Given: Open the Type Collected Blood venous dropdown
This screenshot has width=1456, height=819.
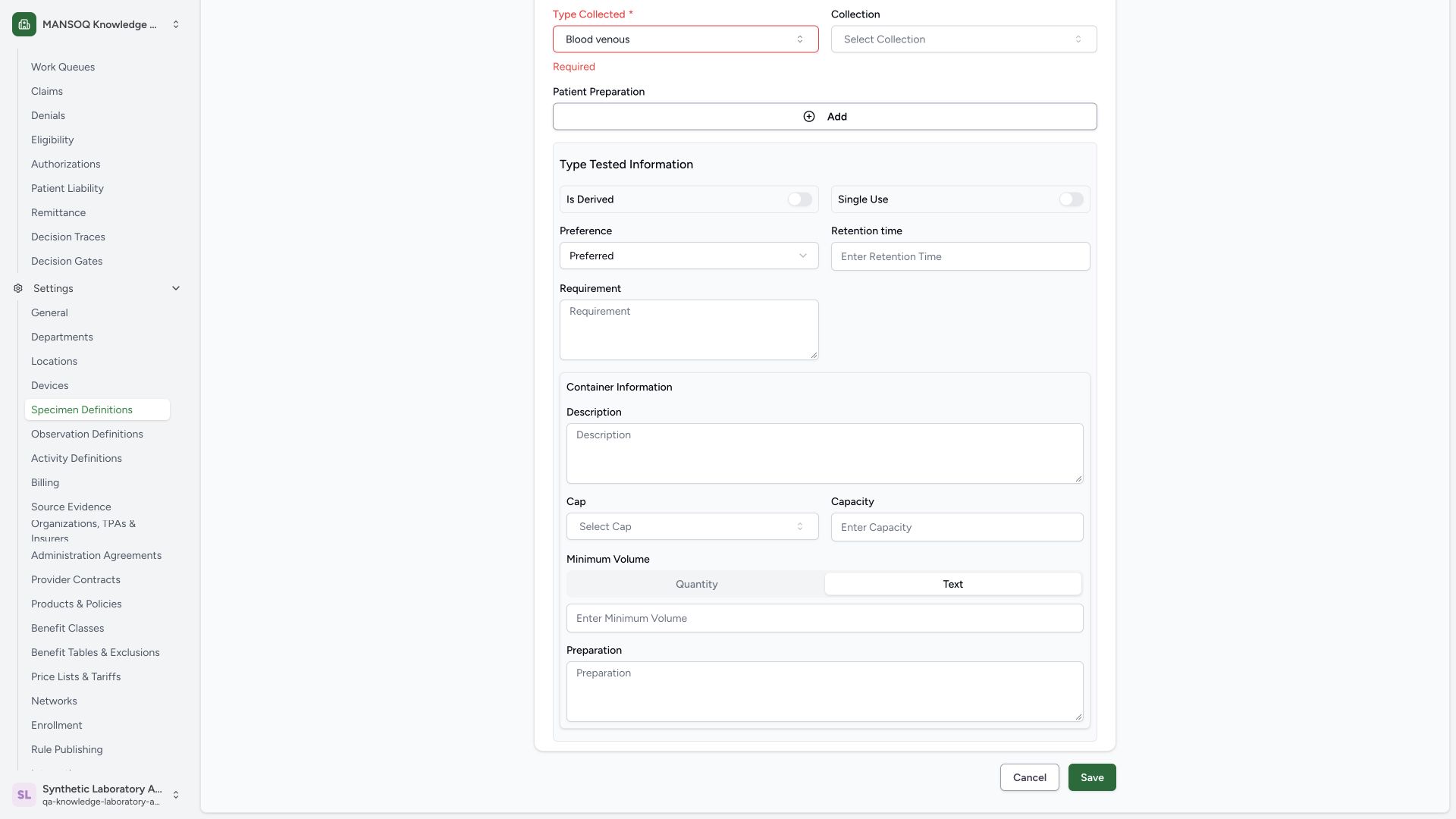Looking at the screenshot, I should click(x=686, y=39).
